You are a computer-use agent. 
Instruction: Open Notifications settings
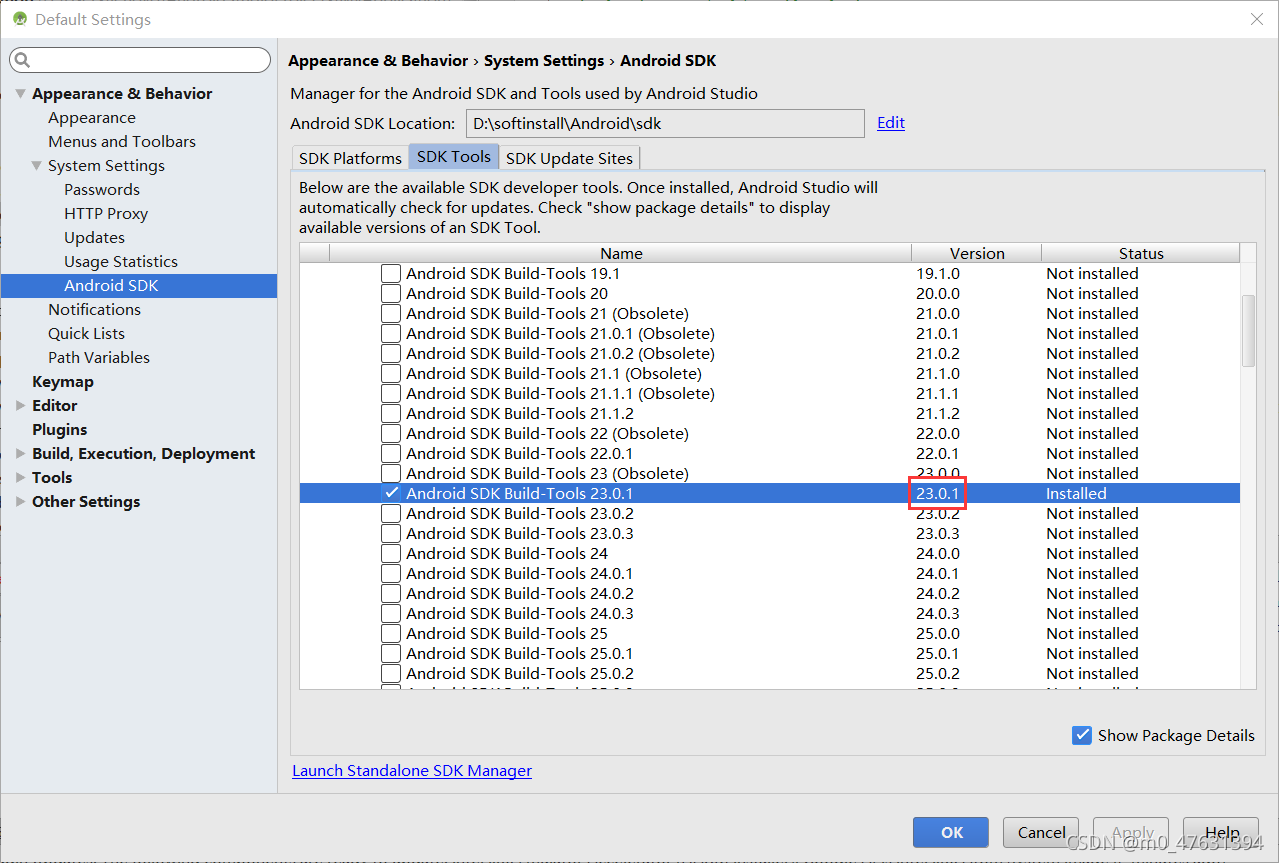coord(95,309)
